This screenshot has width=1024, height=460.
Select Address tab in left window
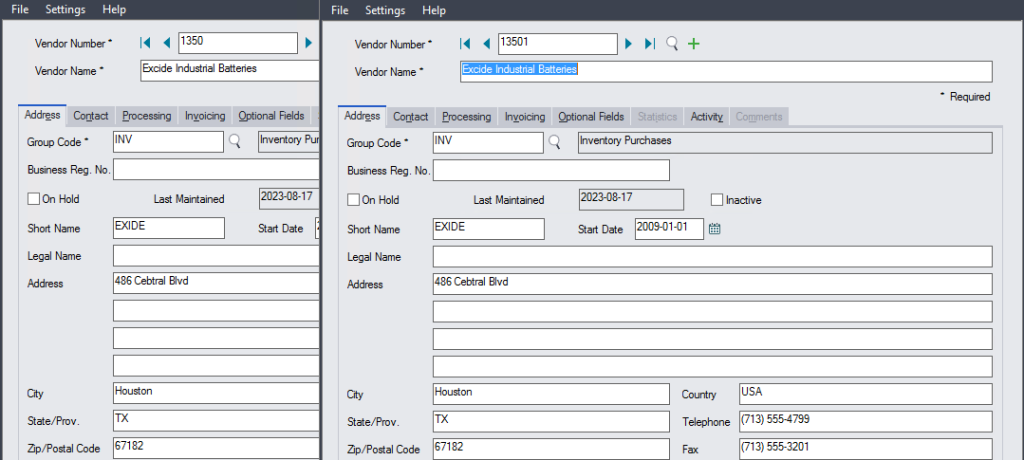42,115
